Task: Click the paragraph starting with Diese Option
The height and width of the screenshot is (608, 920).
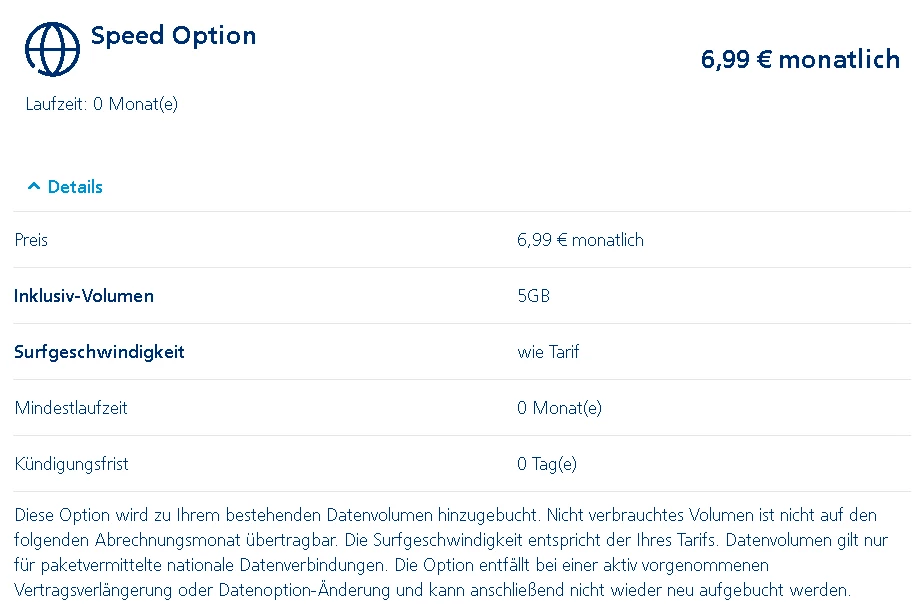Action: click(445, 552)
